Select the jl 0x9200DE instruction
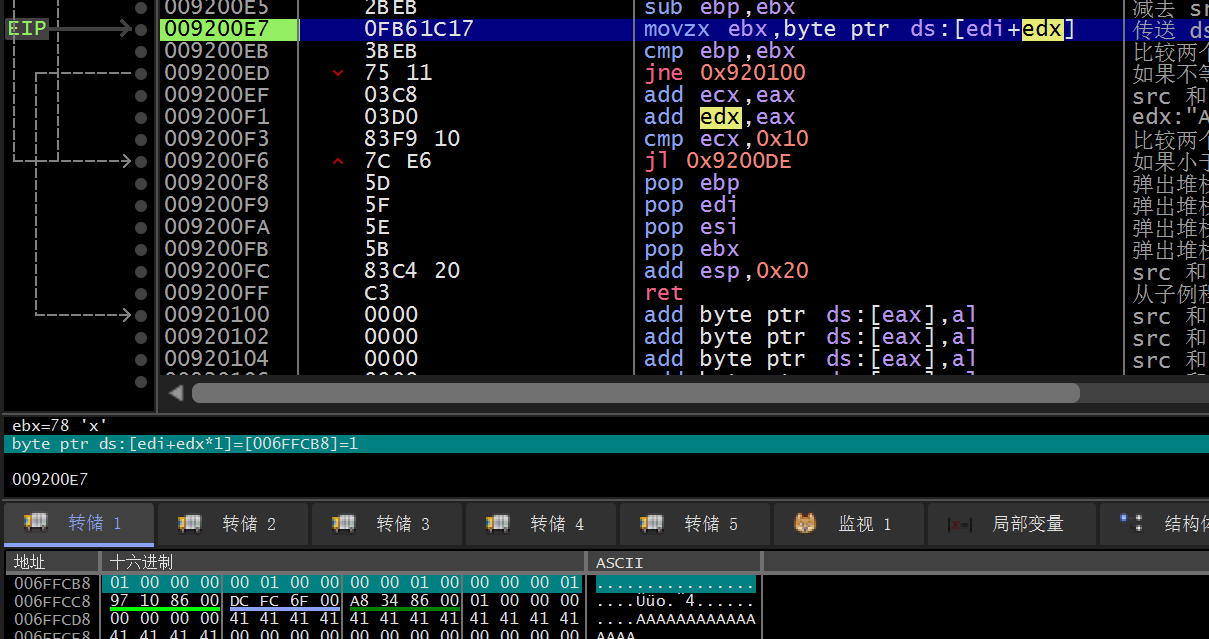This screenshot has width=1209, height=639. pyautogui.click(x=718, y=161)
